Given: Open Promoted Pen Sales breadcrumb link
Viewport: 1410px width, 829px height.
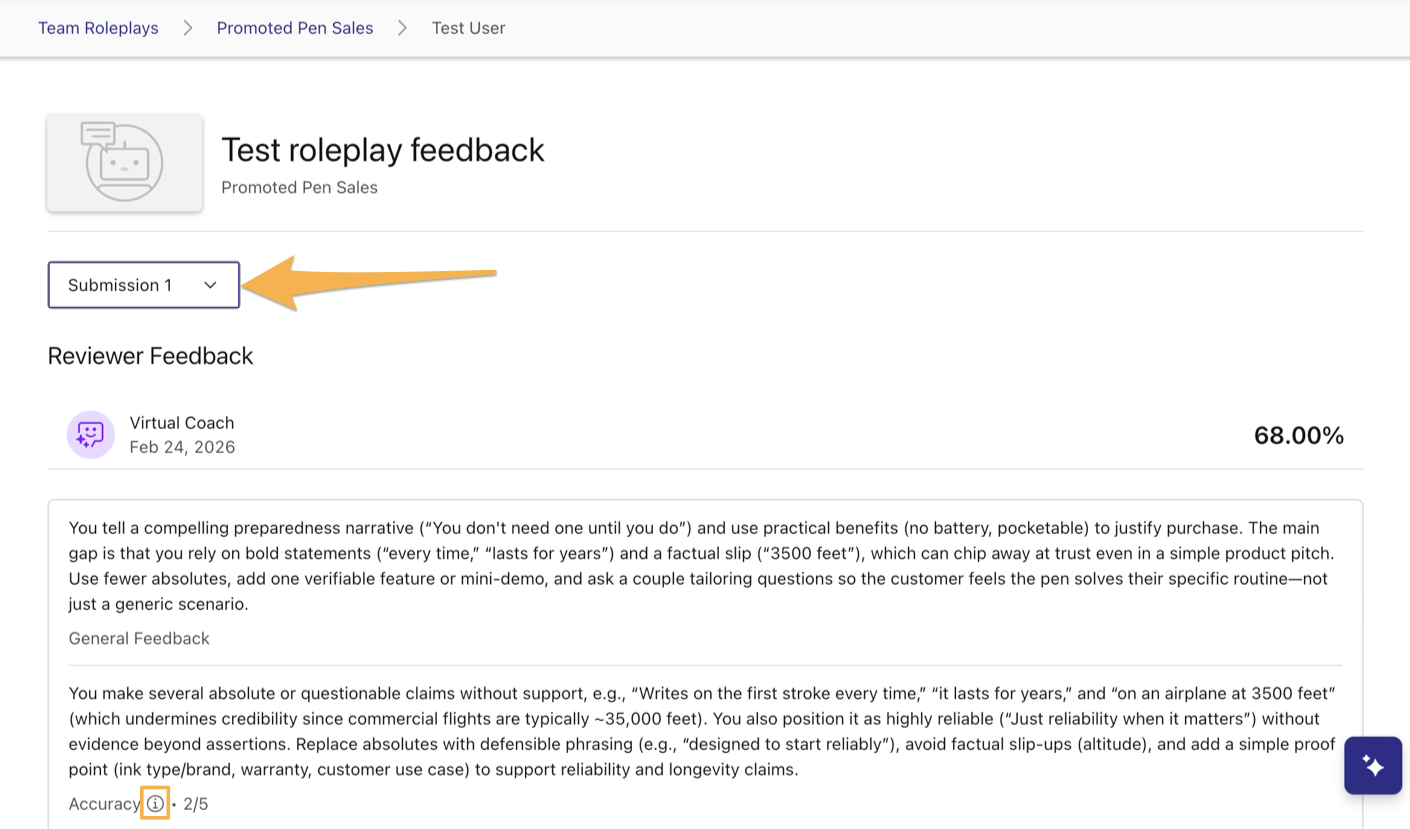Looking at the screenshot, I should 295,28.
